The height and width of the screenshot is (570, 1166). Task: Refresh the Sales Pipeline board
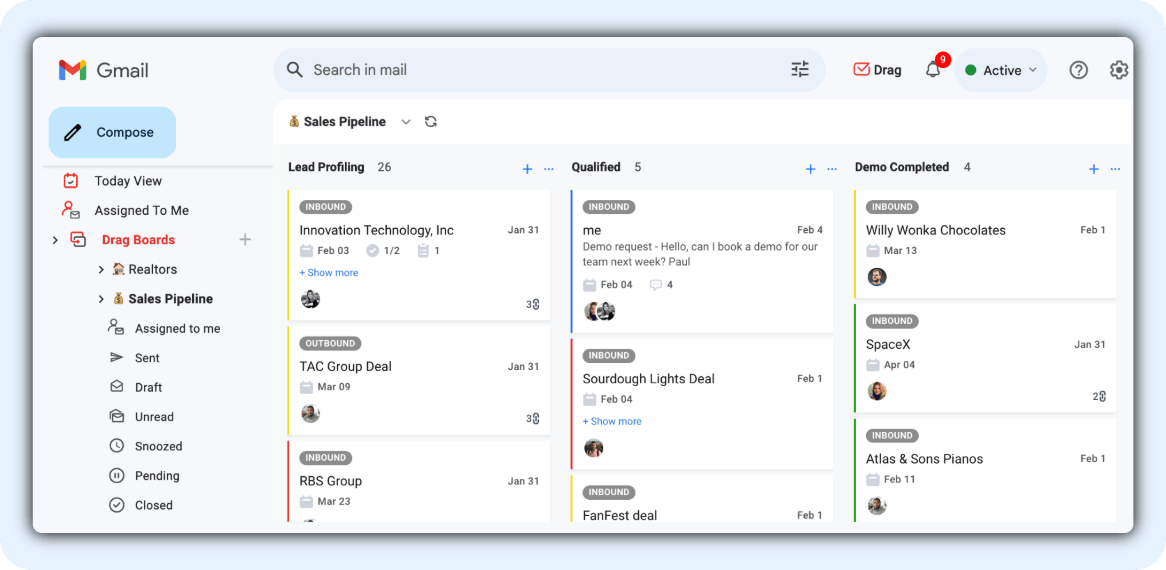(431, 122)
